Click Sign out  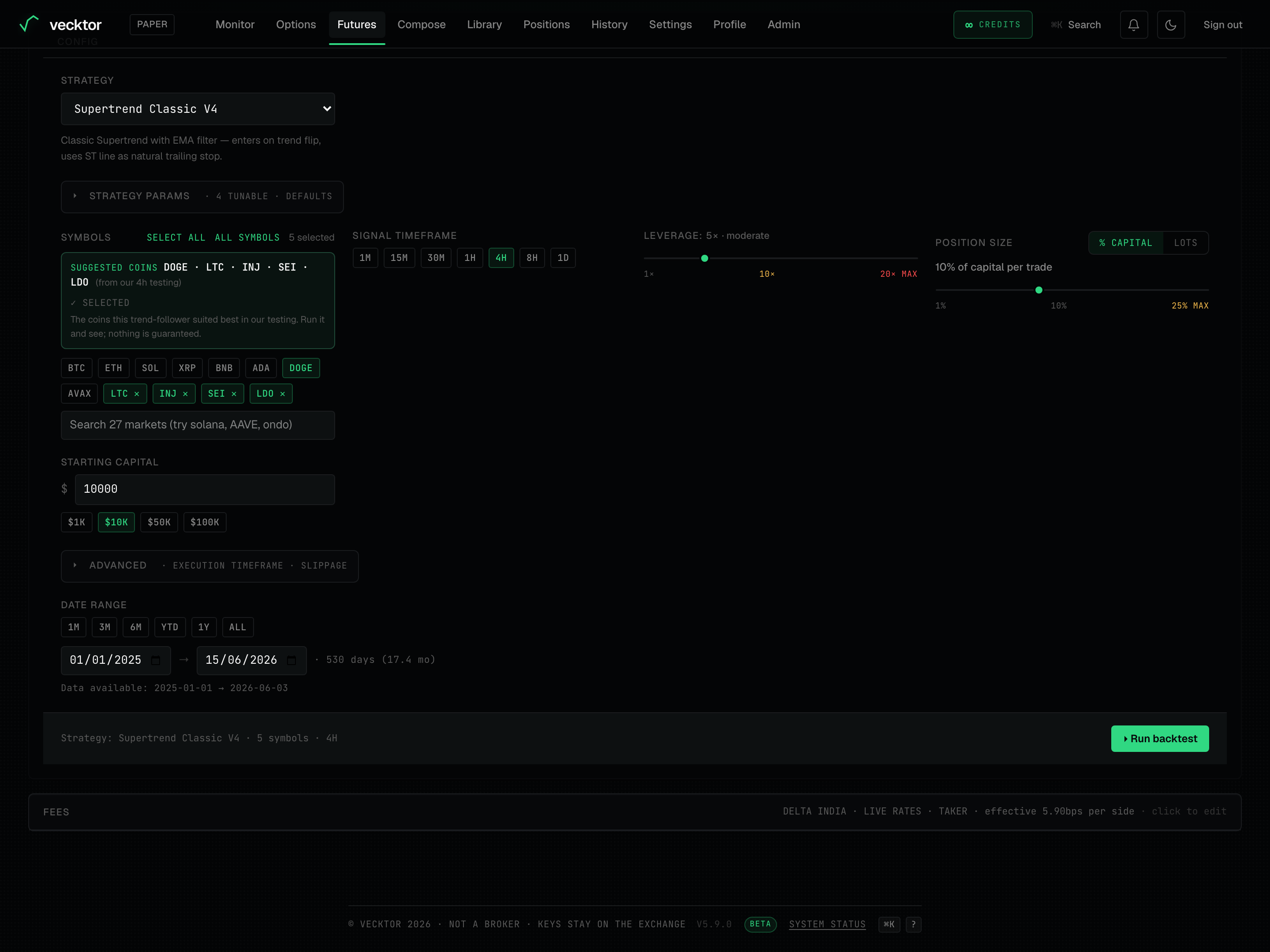1222,25
